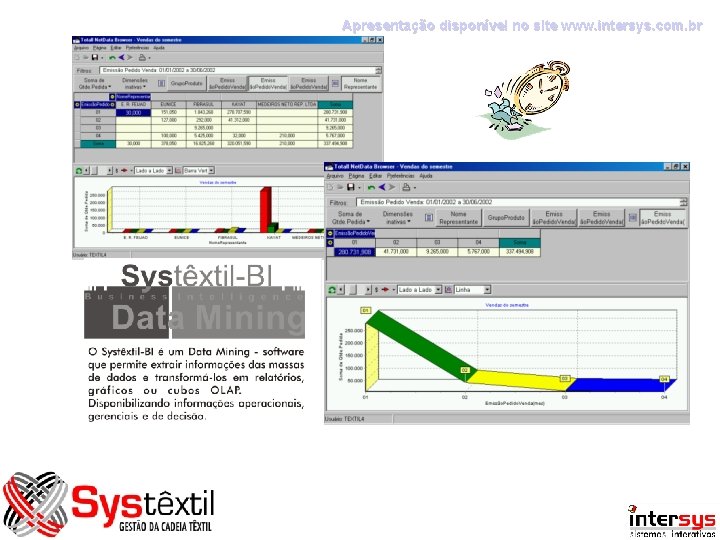Viewport: 720px width, 540px height.
Task: Click chart scroll right arrow in line chart window
Action: coord(368,290)
